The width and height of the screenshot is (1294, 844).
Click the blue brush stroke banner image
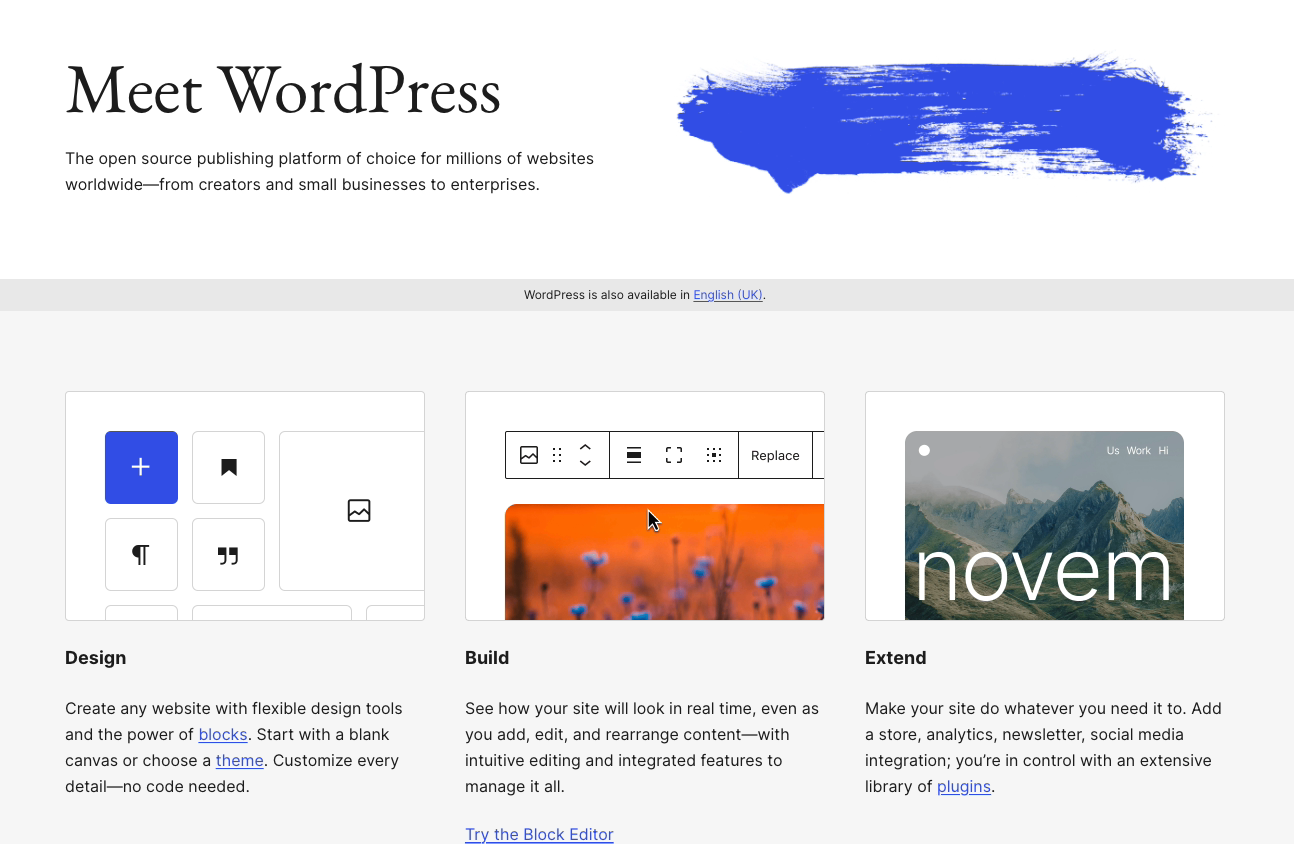[944, 122]
